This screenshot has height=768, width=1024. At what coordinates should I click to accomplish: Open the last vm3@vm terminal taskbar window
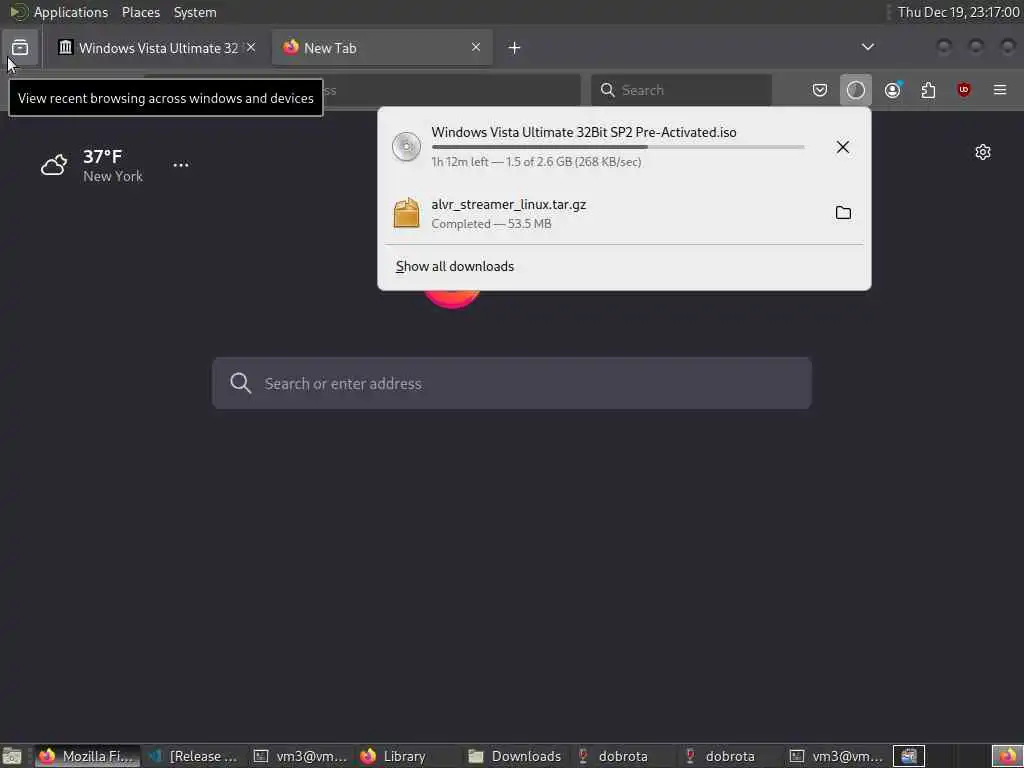837,756
